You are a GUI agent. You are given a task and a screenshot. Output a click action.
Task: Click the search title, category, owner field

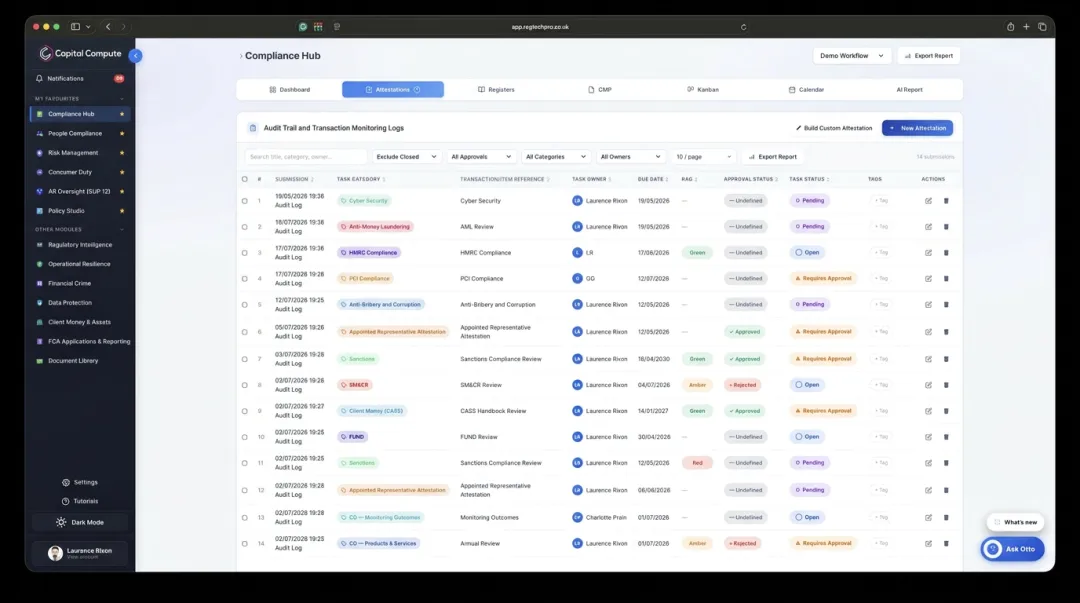coord(305,156)
